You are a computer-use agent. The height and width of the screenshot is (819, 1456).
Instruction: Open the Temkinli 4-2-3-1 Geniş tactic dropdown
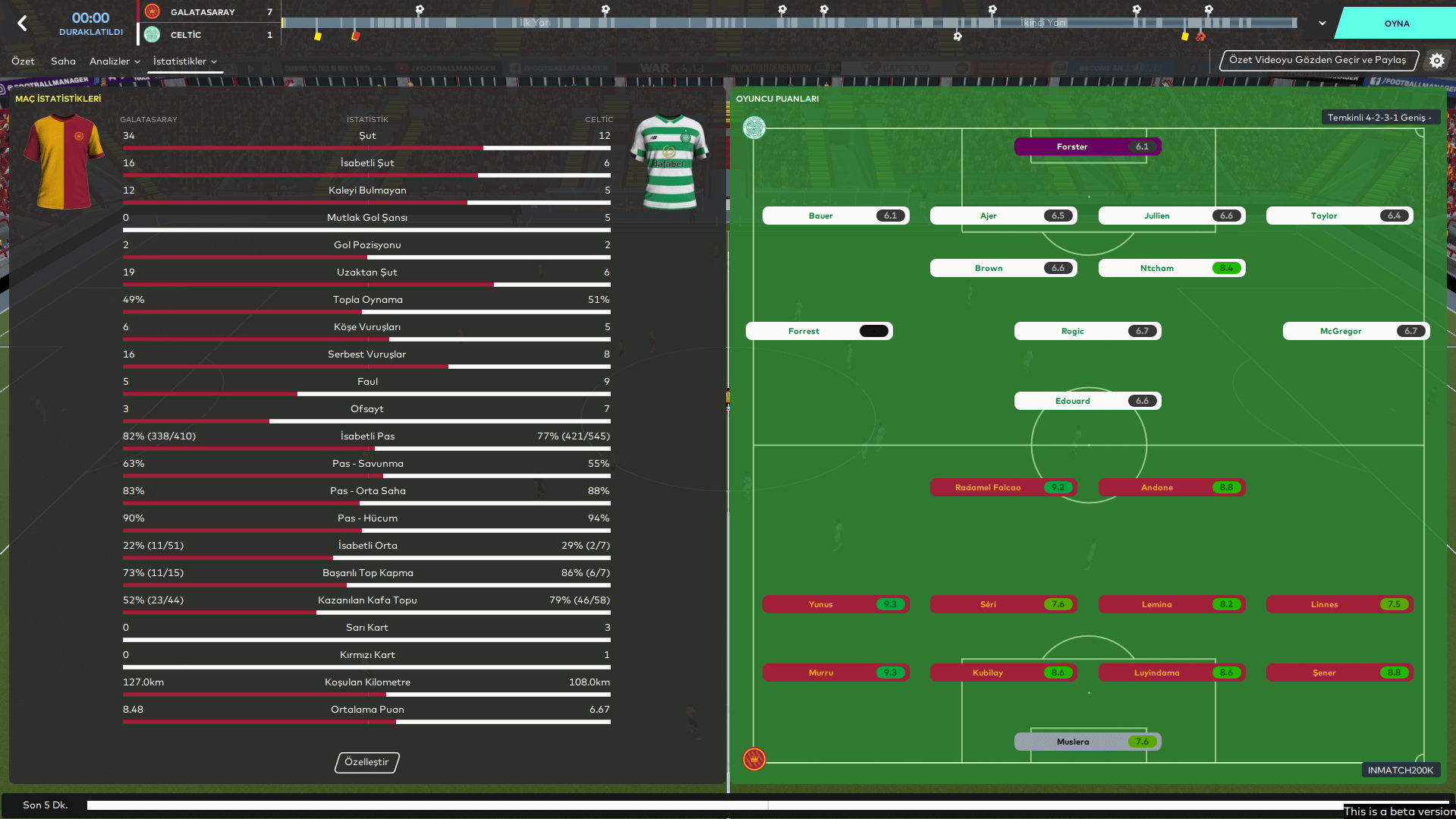pyautogui.click(x=1379, y=118)
